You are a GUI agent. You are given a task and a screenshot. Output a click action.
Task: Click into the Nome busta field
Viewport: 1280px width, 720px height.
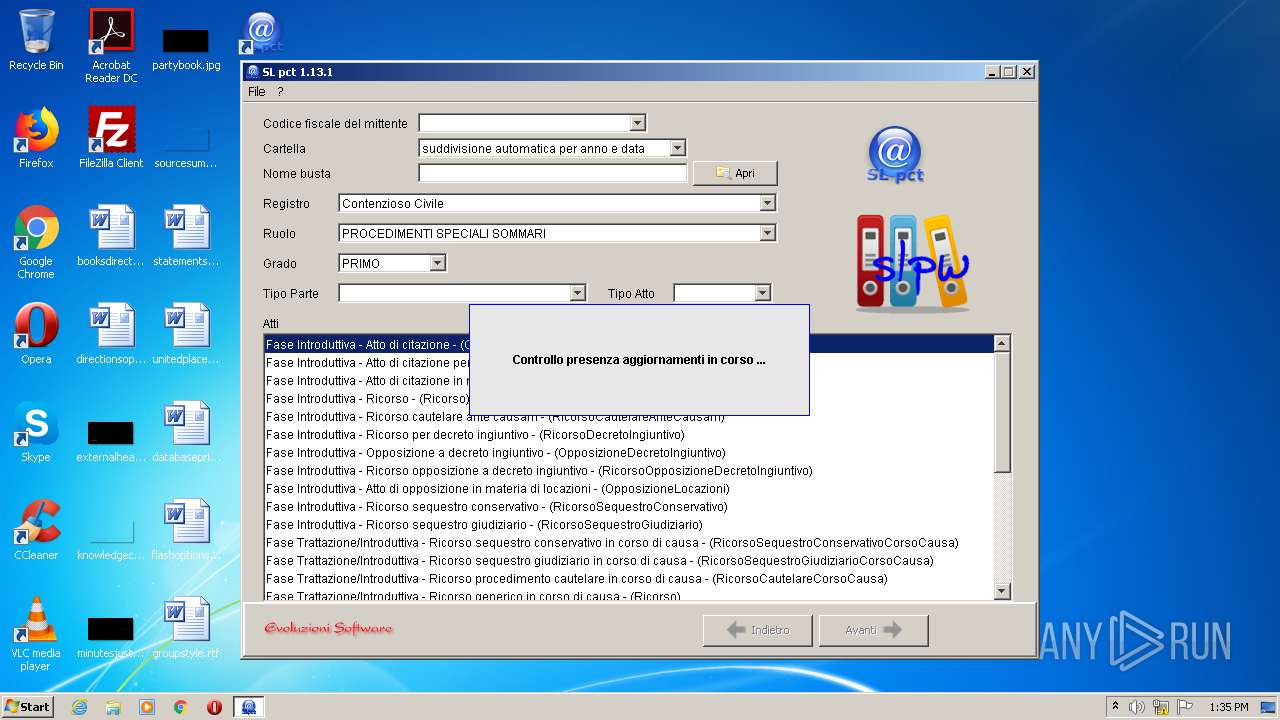[553, 173]
